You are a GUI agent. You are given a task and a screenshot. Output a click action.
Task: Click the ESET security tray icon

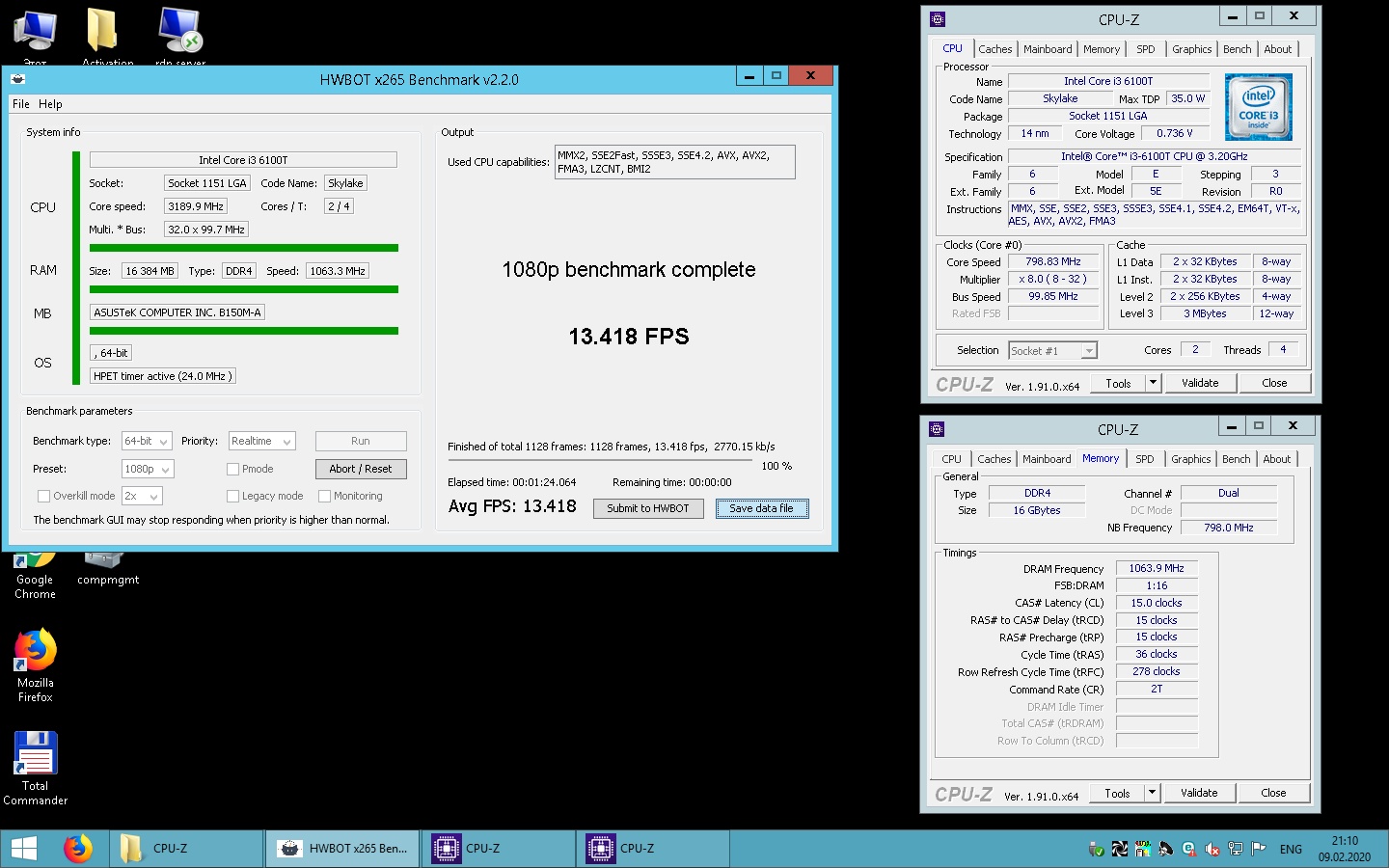[1188, 849]
